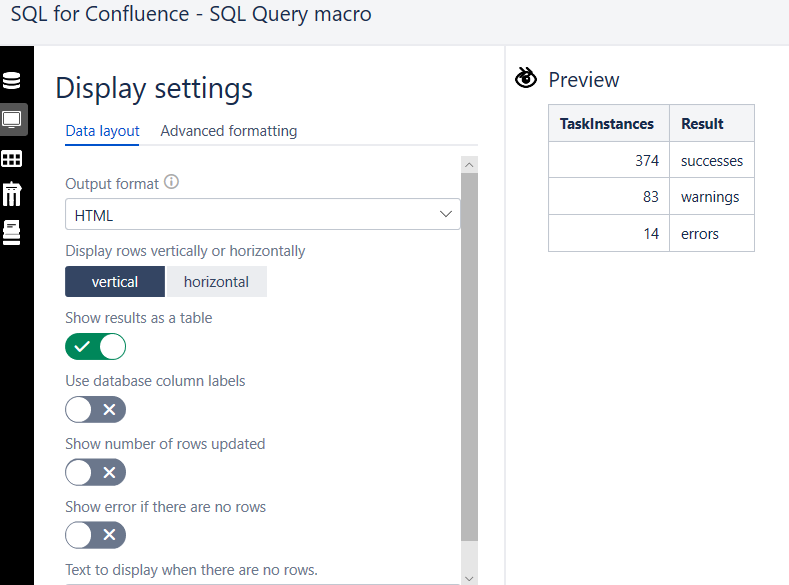Click the pillared building sidebar icon

coord(12,194)
